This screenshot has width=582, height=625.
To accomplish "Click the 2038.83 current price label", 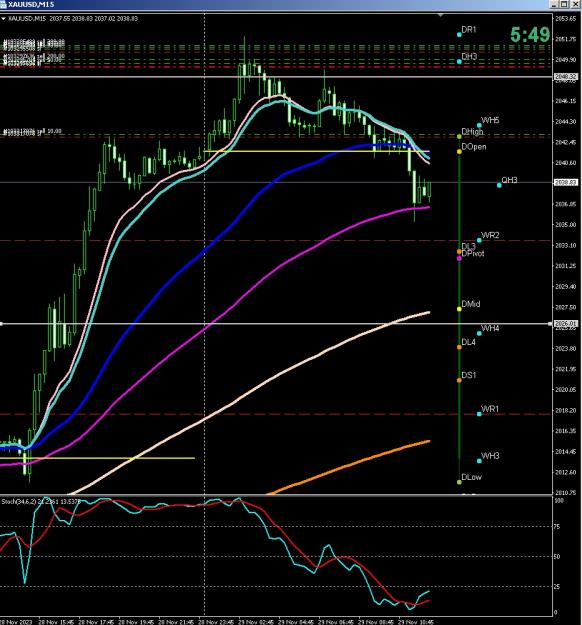I will click(x=566, y=182).
